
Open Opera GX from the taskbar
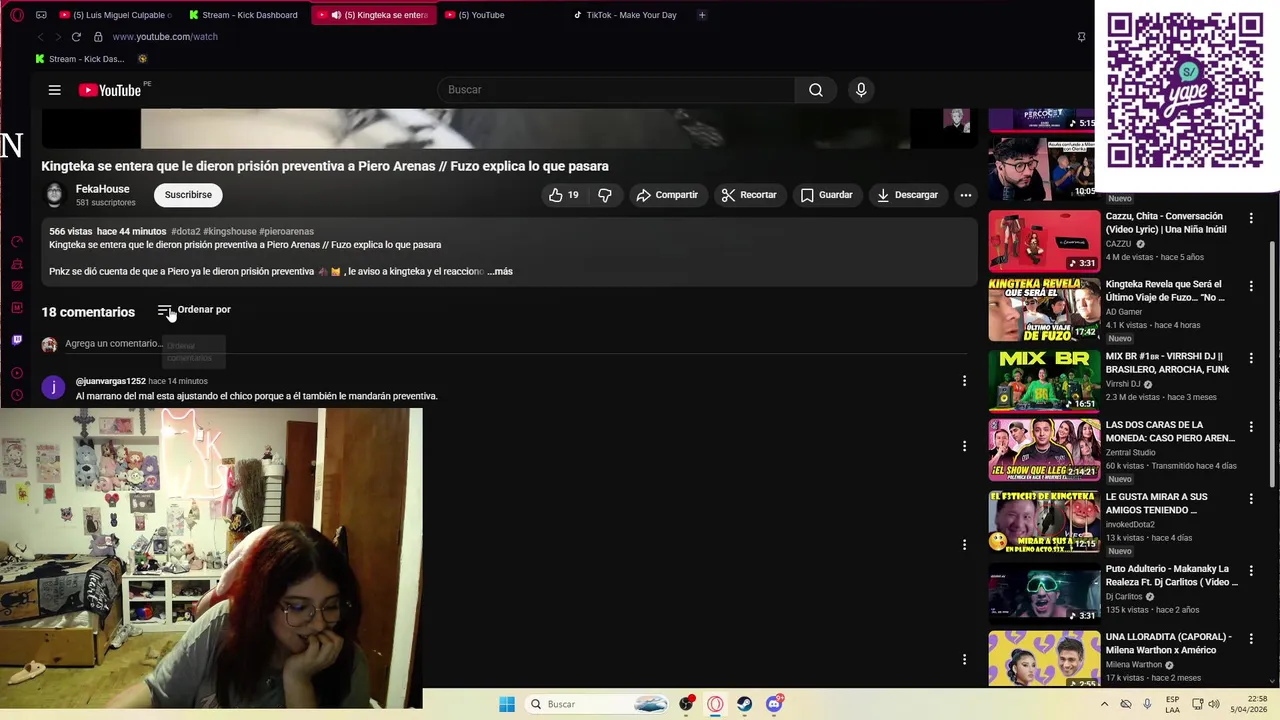tap(715, 704)
